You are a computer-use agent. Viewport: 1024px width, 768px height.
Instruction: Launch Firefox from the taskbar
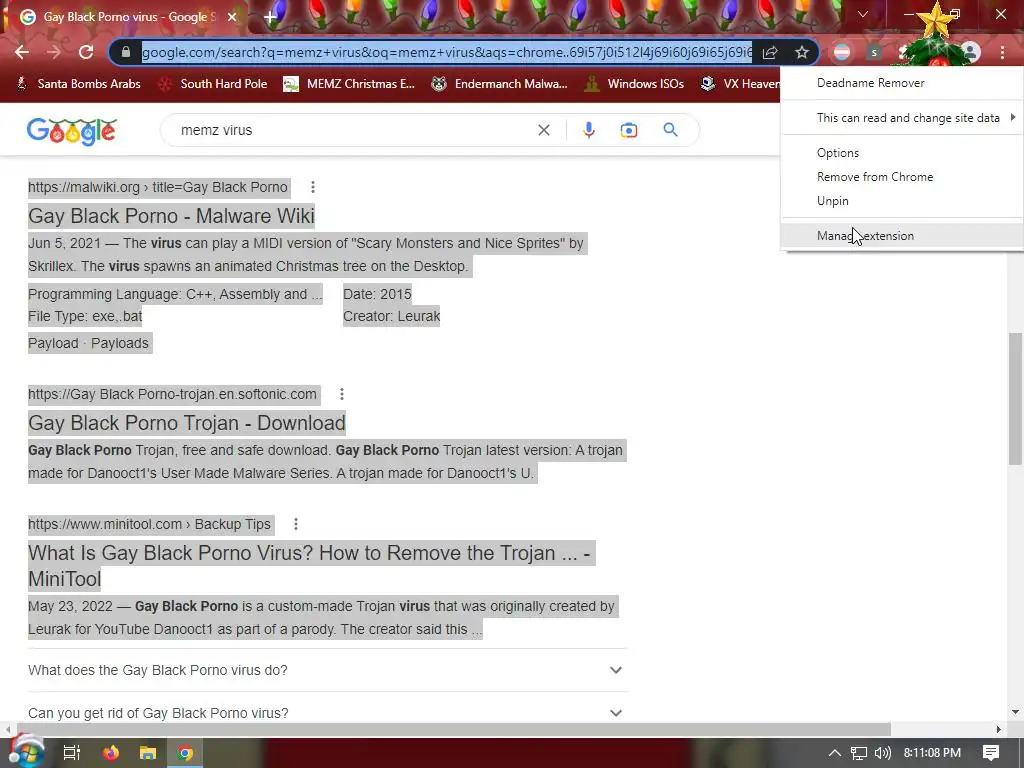pyautogui.click(x=111, y=753)
